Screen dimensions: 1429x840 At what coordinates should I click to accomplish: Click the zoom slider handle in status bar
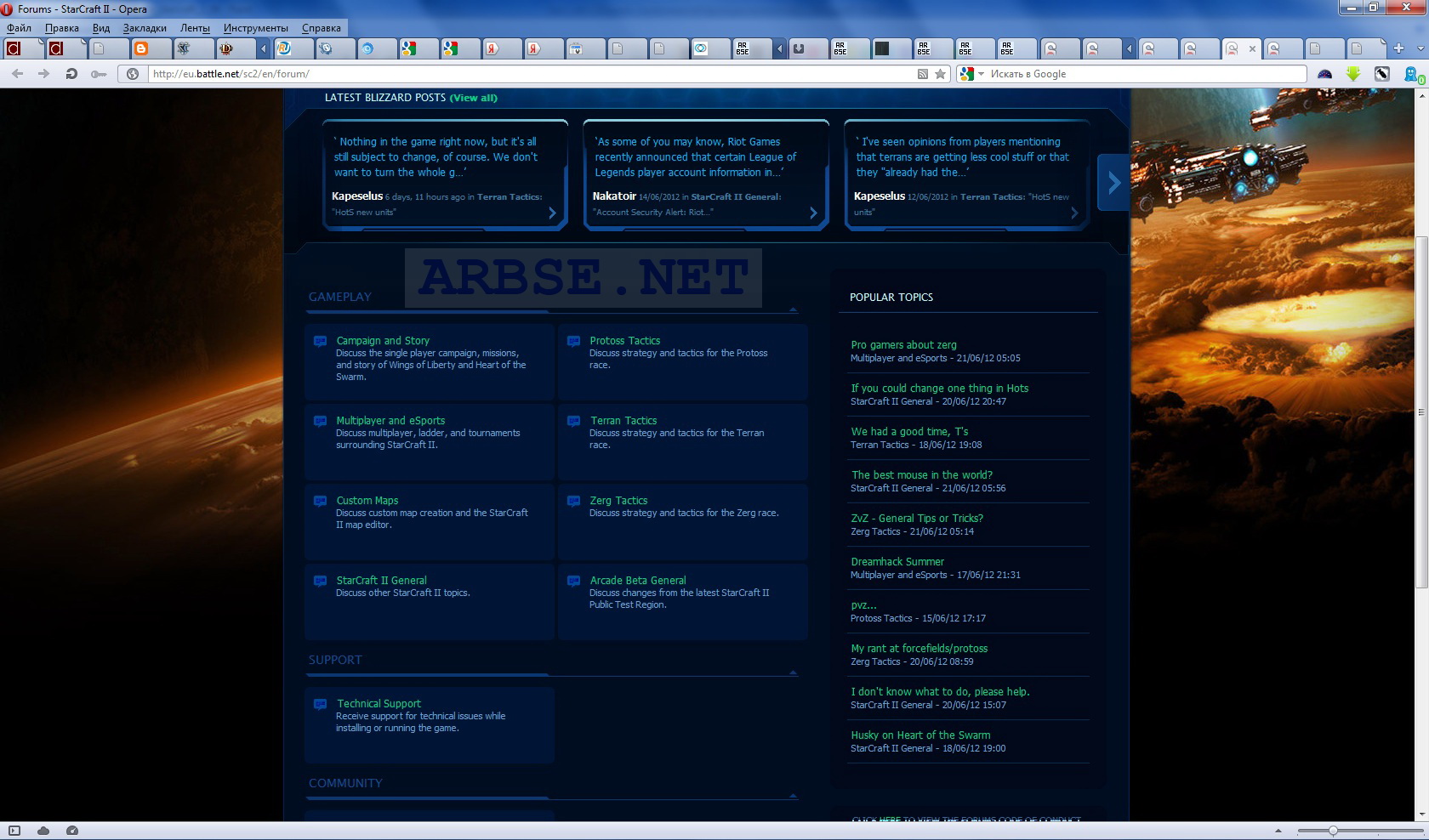1333,831
